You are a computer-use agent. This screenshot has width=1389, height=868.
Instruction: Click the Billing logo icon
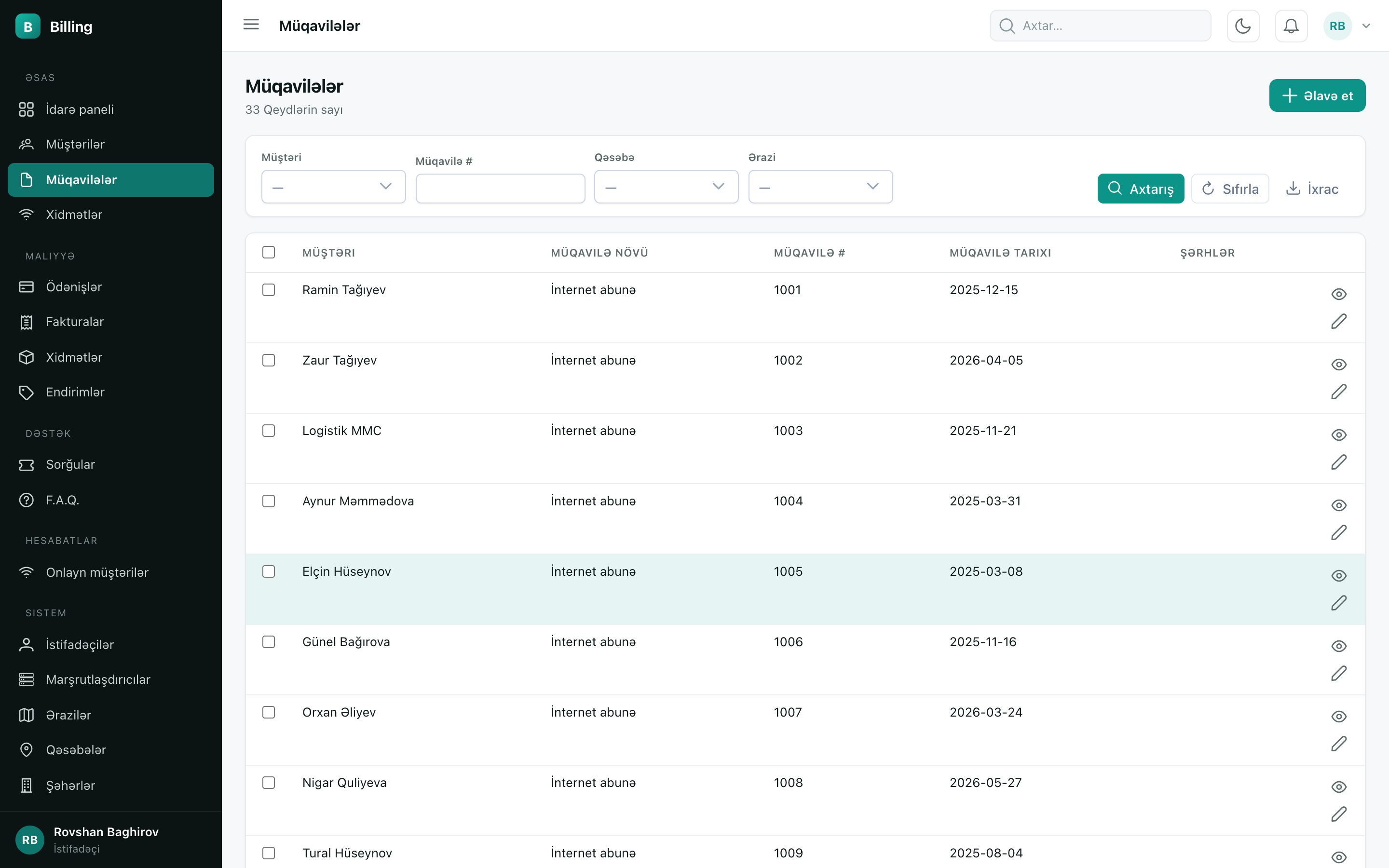coord(27,27)
